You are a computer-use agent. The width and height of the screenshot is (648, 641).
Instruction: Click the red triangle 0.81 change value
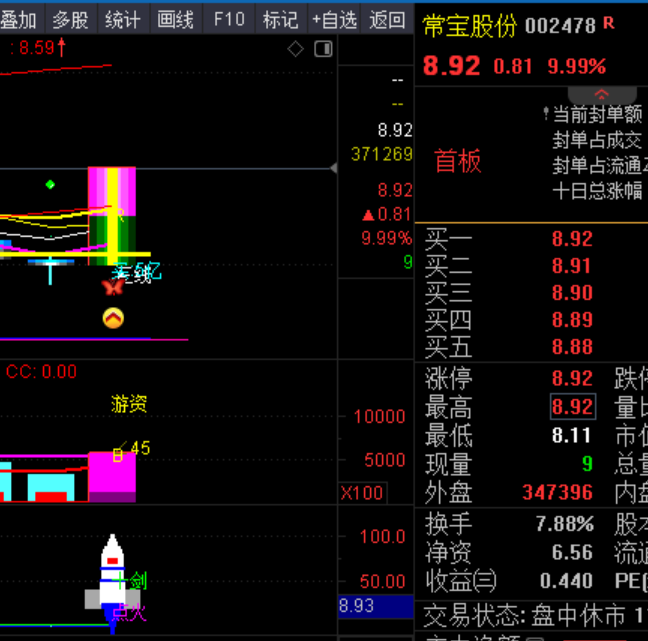coord(387,214)
